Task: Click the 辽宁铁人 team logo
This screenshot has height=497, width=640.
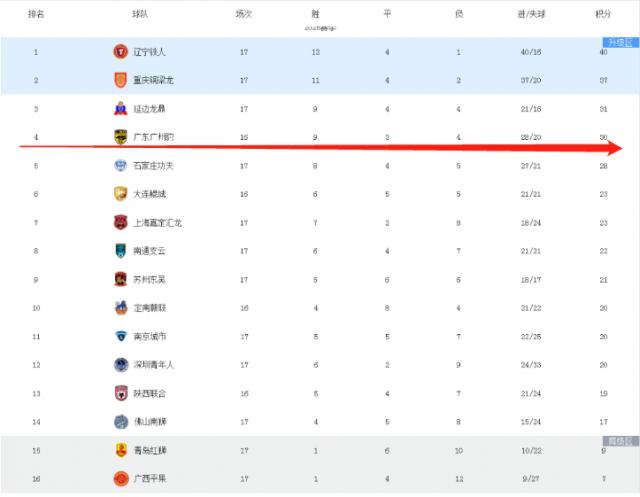Action: click(x=120, y=52)
